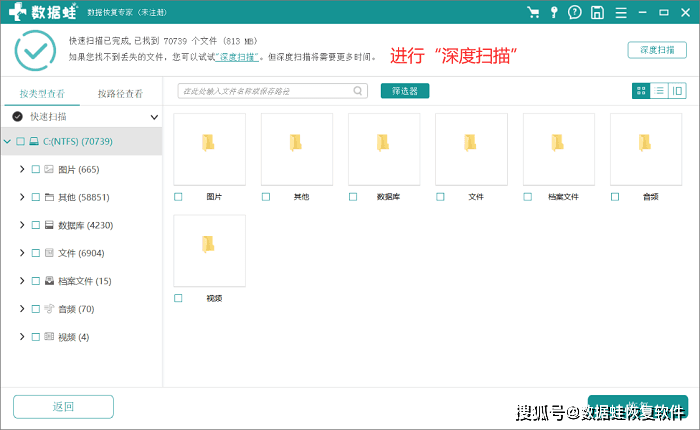
Task: Check the 其他 (58851) tree checkbox
Action: [x=36, y=197]
